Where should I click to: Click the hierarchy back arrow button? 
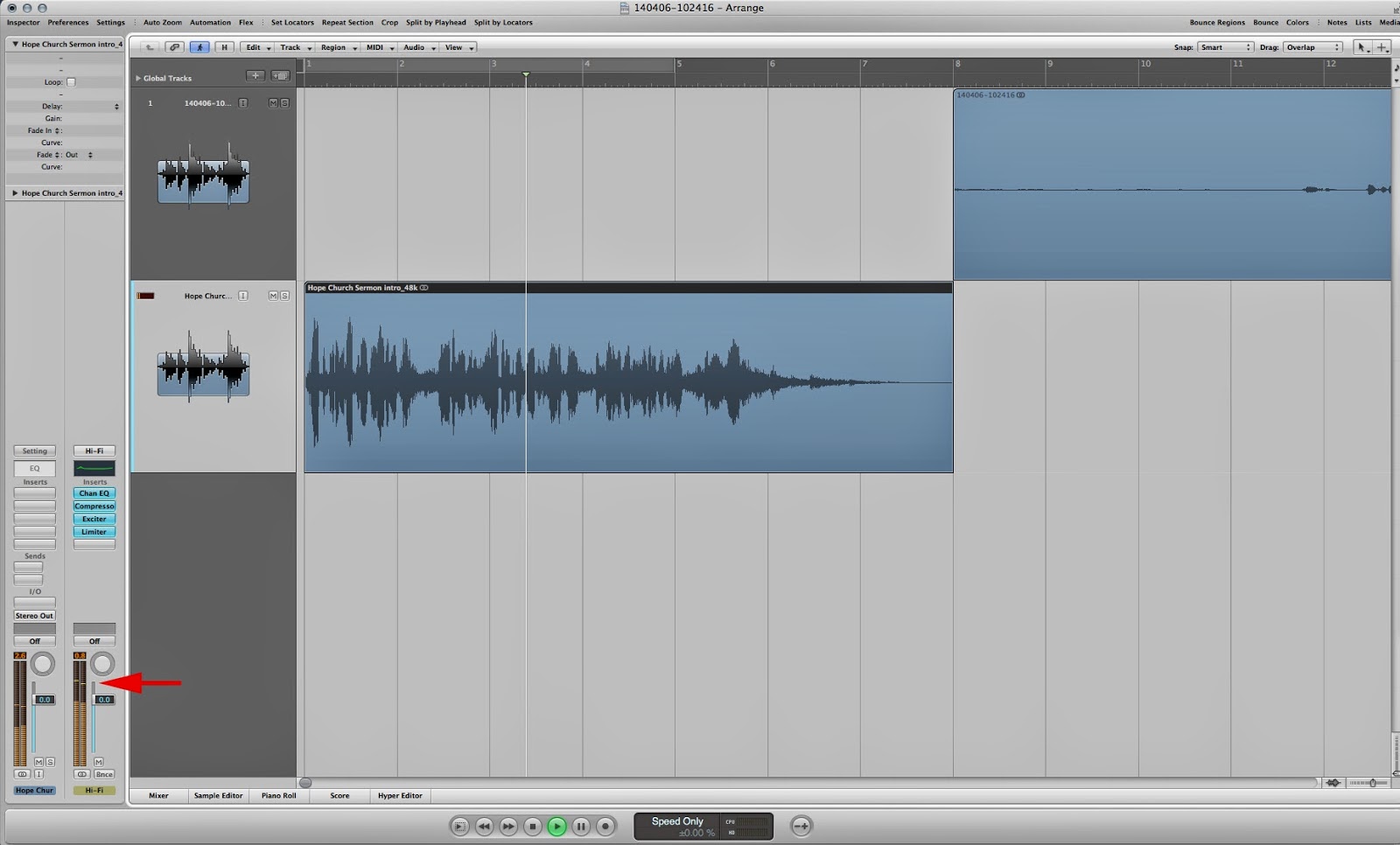[150, 47]
